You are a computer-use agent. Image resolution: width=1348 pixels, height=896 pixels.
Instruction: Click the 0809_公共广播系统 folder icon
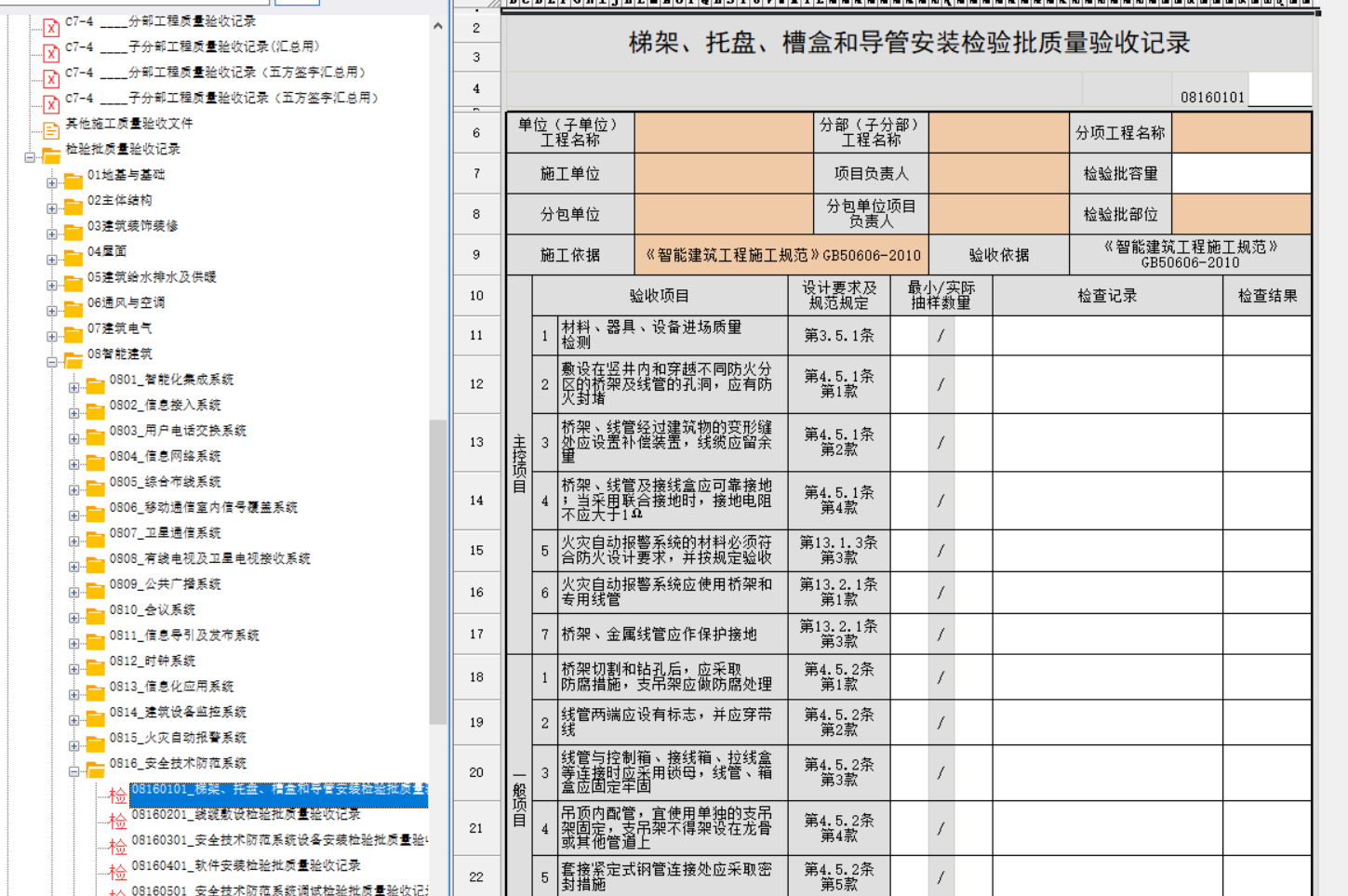point(96,591)
